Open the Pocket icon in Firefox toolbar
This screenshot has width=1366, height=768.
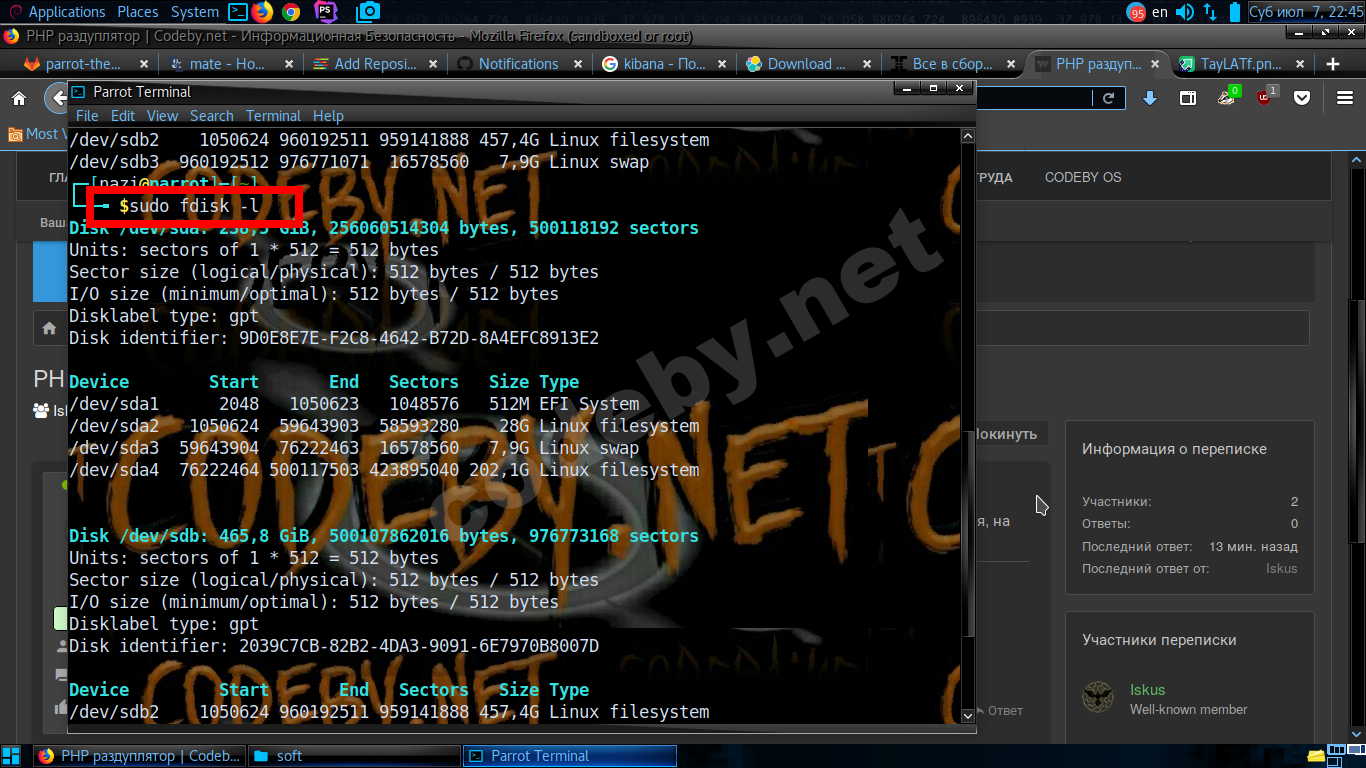pos(1302,98)
